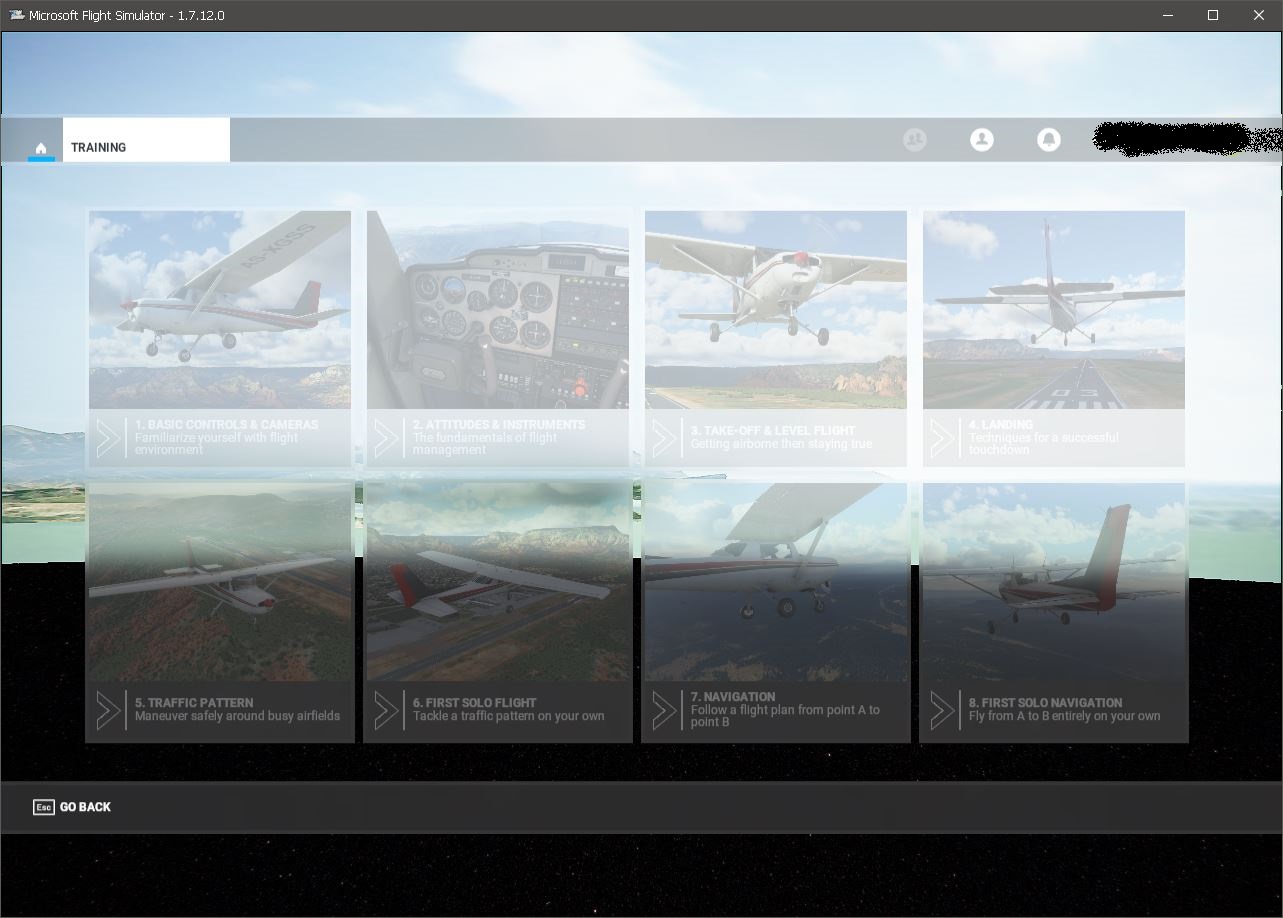This screenshot has width=1283, height=918.
Task: Expand the Navigation lesson chevron
Action: [x=664, y=709]
